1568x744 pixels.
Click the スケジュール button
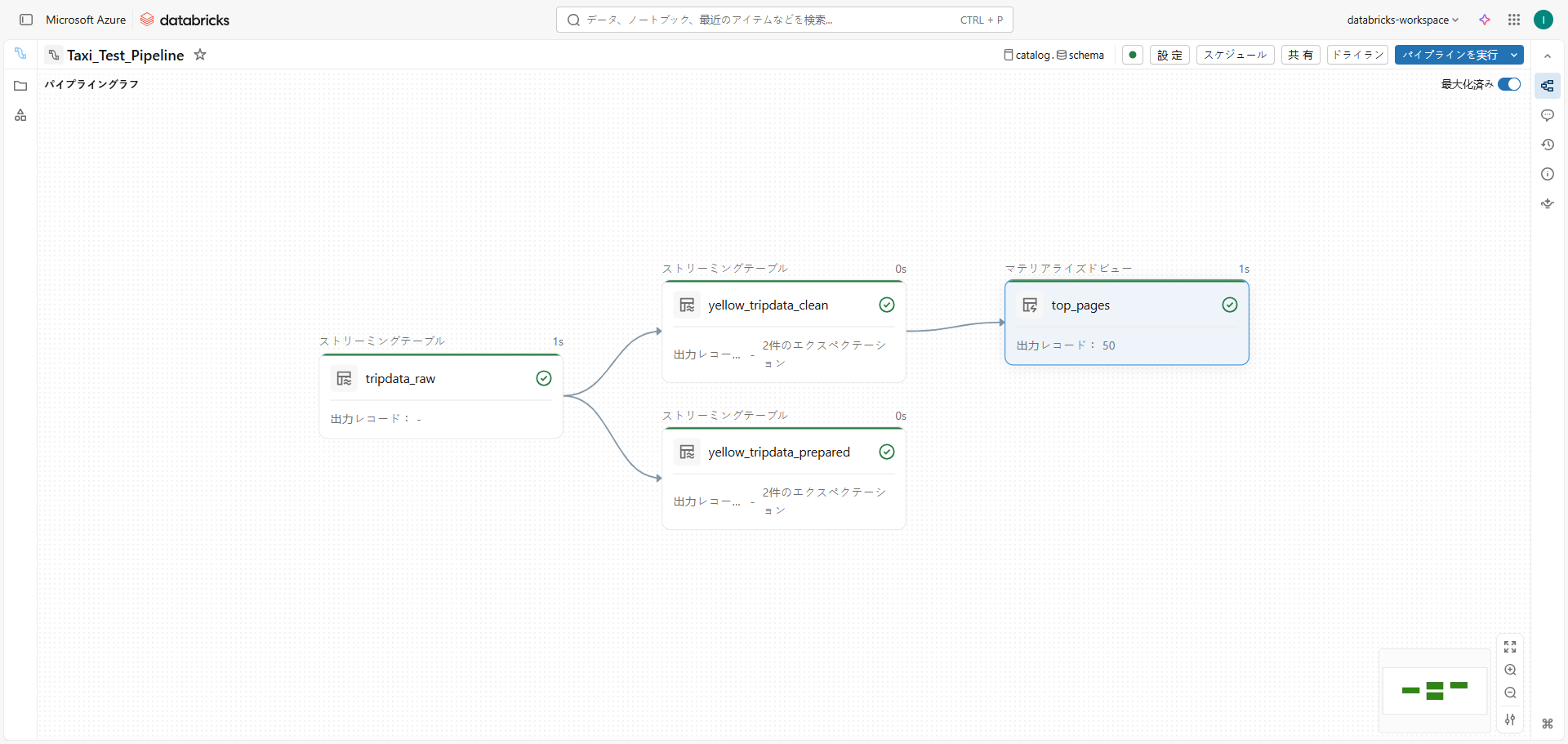coord(1235,55)
